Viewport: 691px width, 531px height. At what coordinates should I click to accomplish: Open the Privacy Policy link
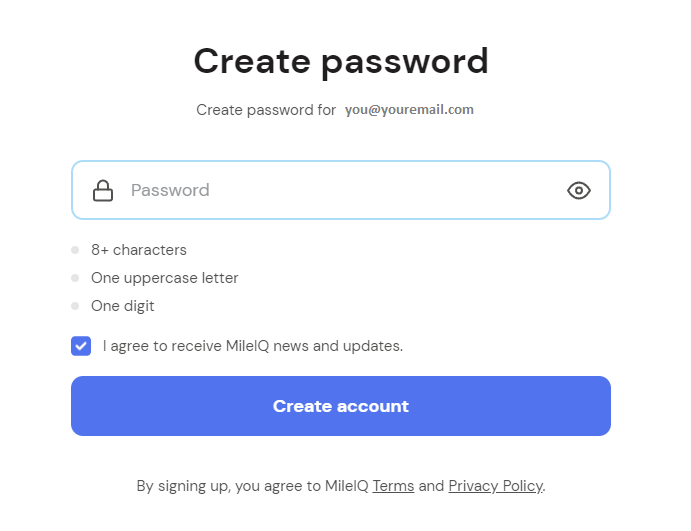click(x=496, y=486)
